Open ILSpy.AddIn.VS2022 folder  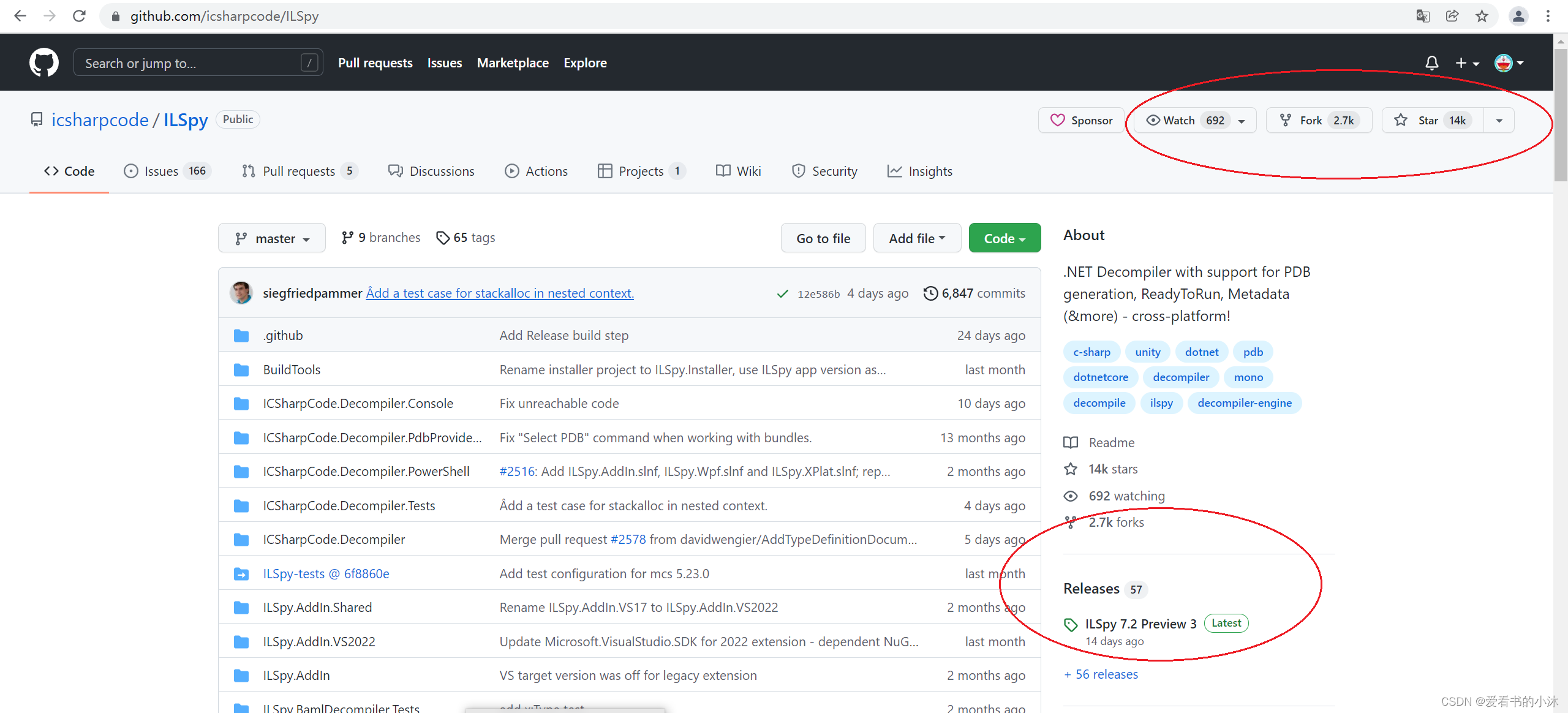point(319,642)
